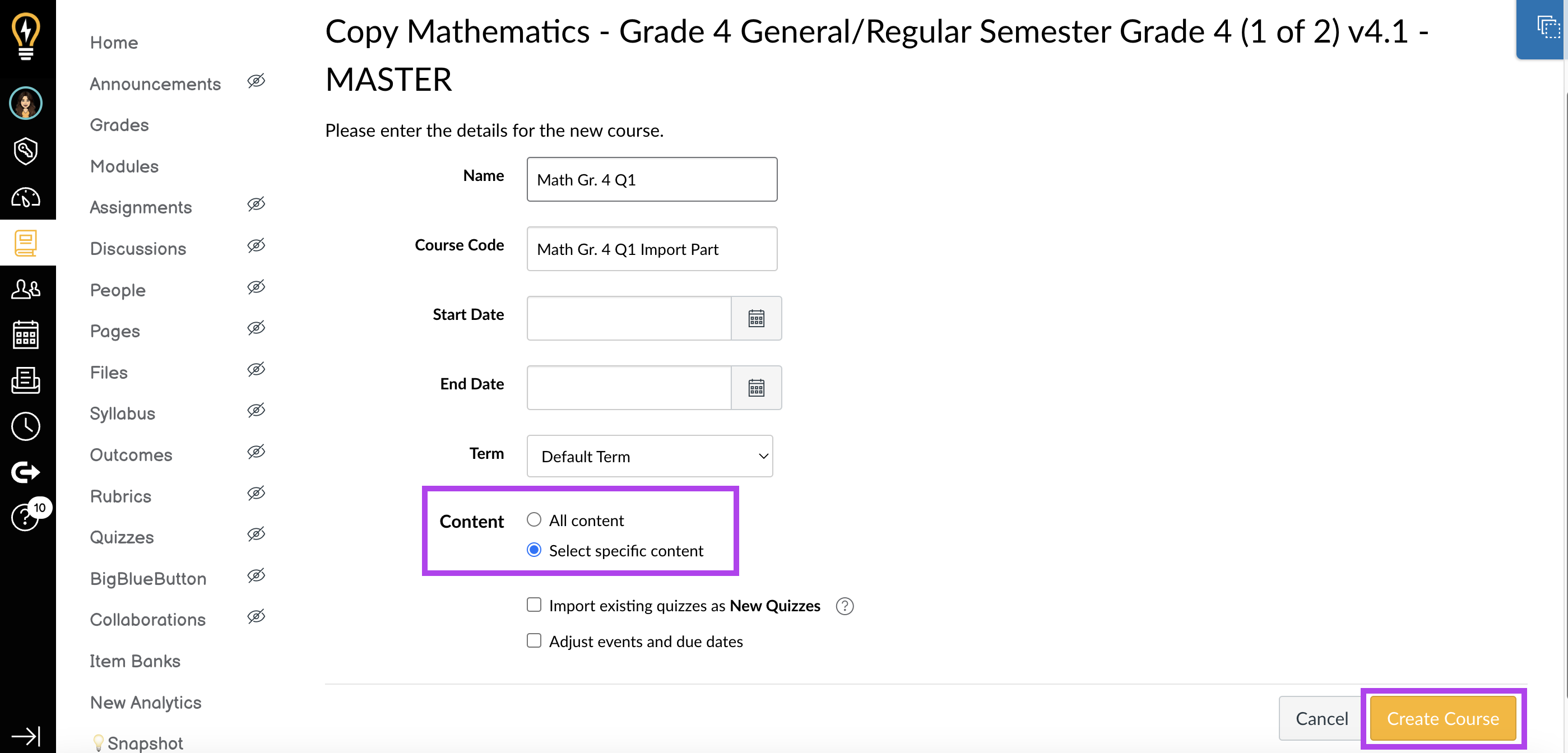Open the History clock icon
The width and height of the screenshot is (1568, 753).
26,426
